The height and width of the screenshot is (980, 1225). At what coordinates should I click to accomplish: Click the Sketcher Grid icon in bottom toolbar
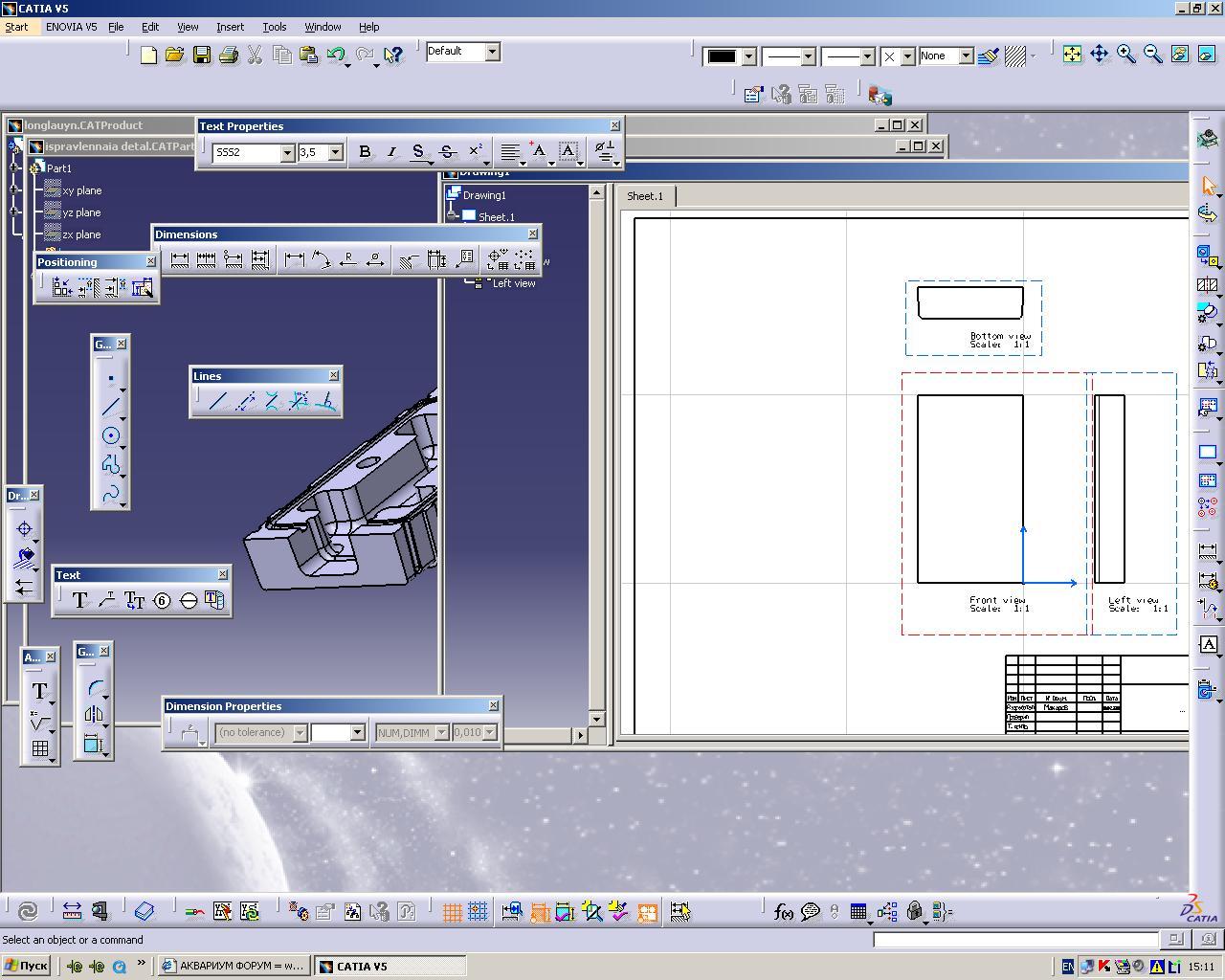452,912
